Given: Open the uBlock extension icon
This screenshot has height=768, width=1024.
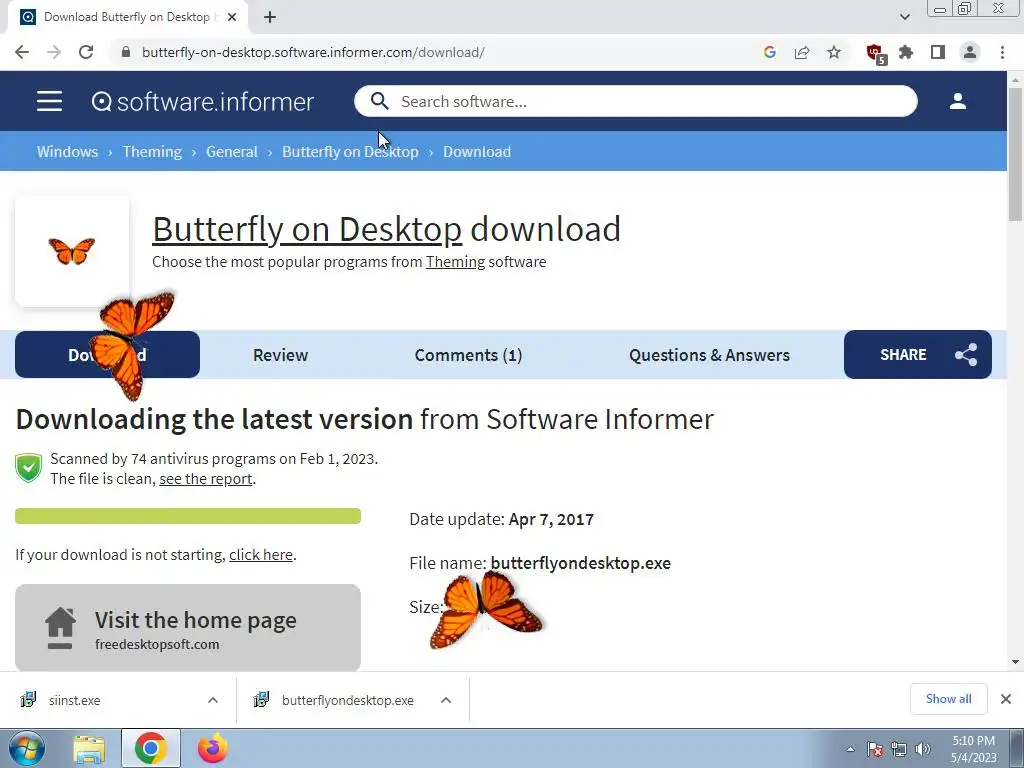Looking at the screenshot, I should coord(876,54).
